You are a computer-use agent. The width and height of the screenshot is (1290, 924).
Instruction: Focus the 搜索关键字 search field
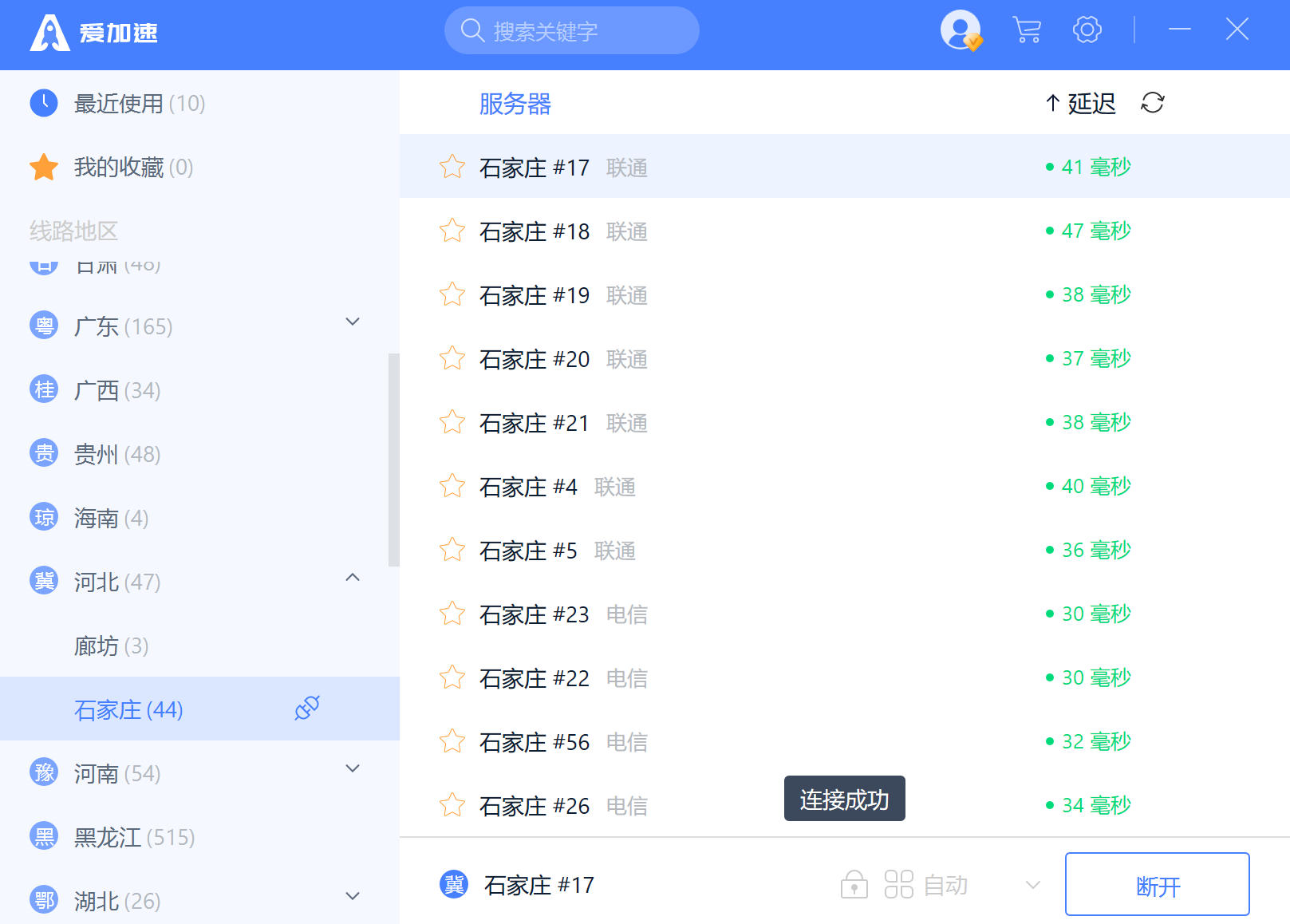coord(571,31)
